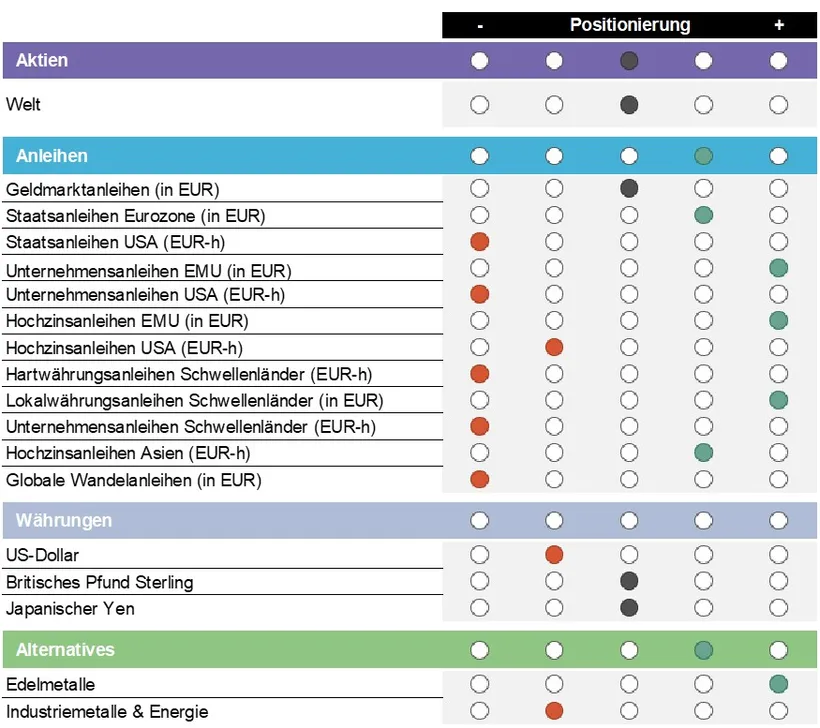Viewport: 820px width, 728px height.
Task: Select dark dot for Japanischer Yen
Action: [x=629, y=608]
